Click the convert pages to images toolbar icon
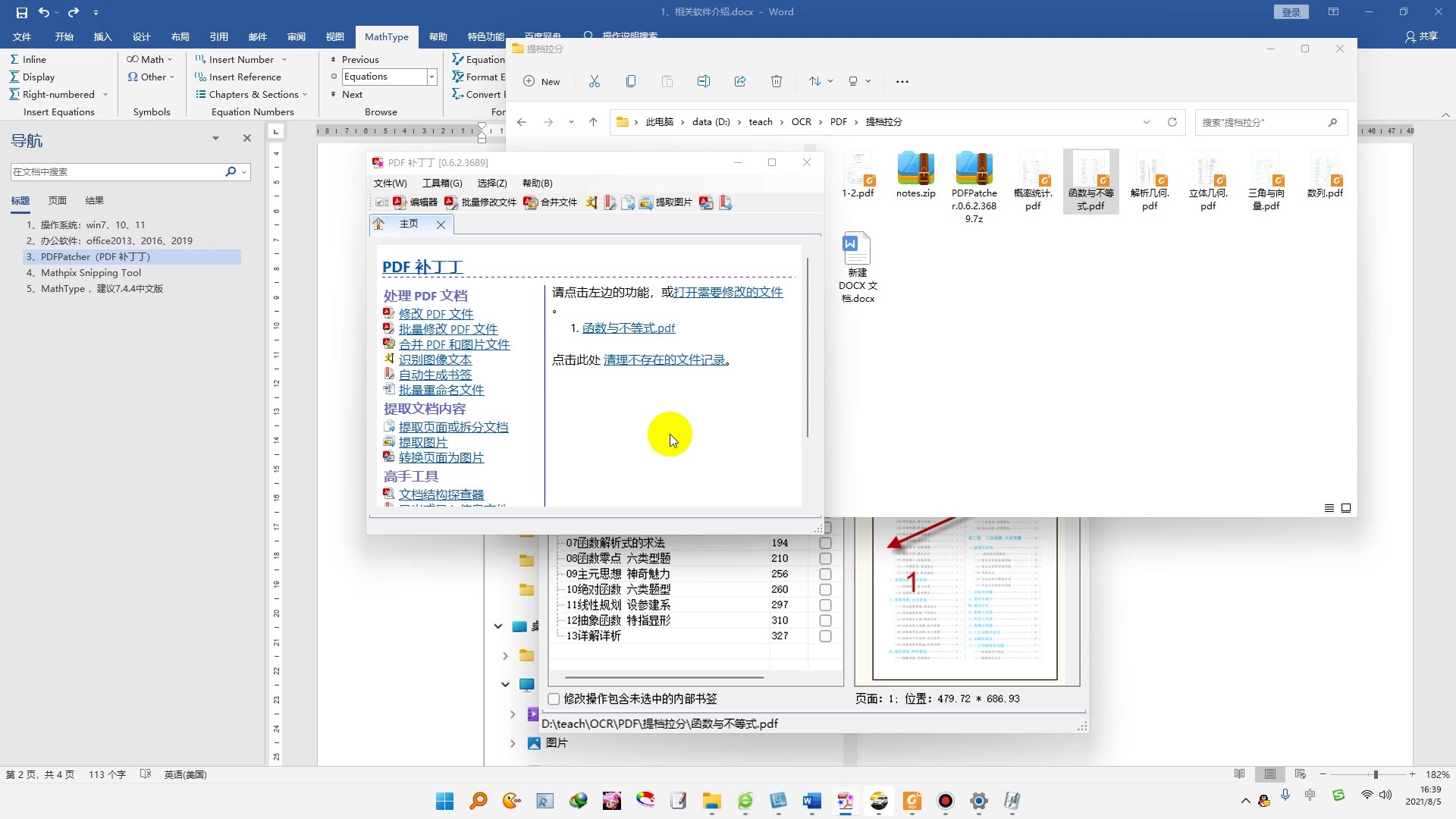 click(706, 202)
